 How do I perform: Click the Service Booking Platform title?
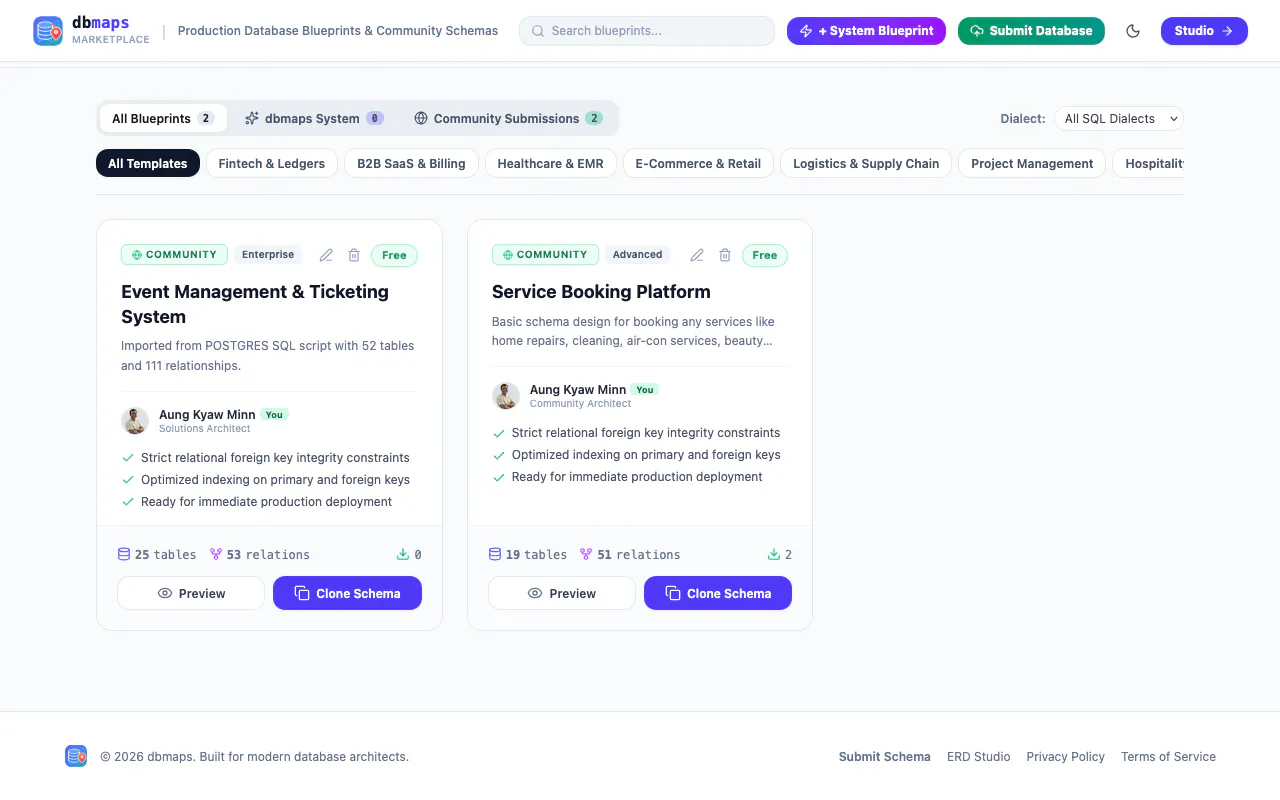pos(601,292)
